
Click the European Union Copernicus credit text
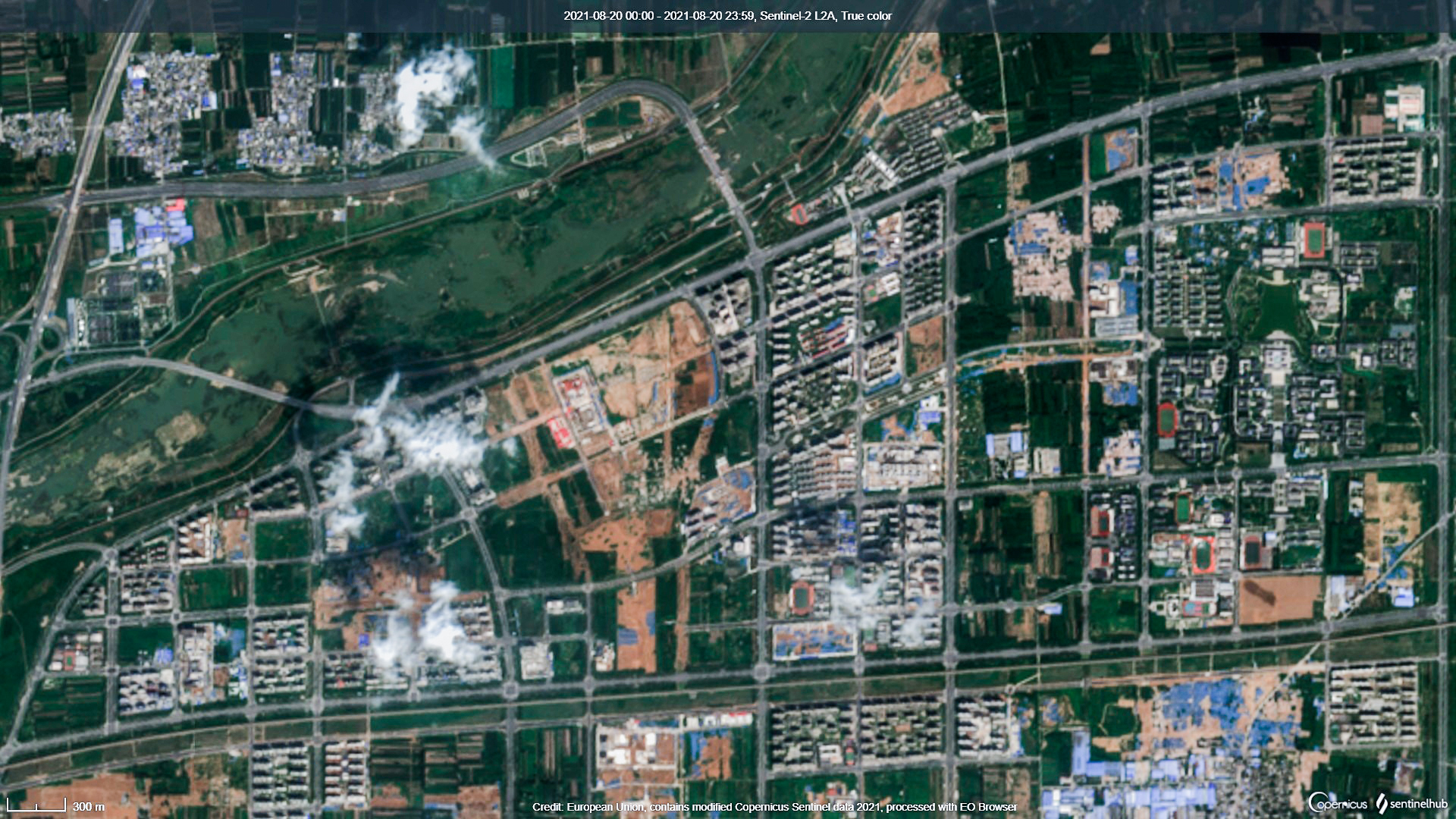coord(774,807)
